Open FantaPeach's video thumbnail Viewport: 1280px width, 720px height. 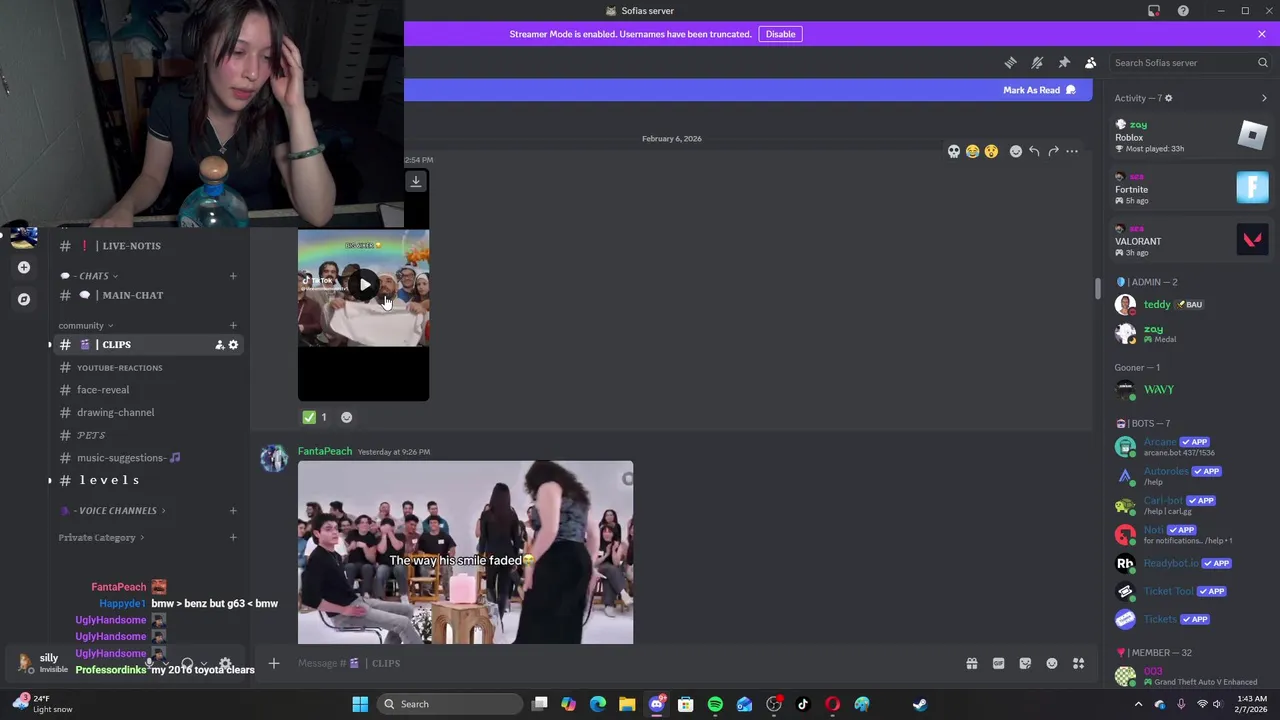465,552
